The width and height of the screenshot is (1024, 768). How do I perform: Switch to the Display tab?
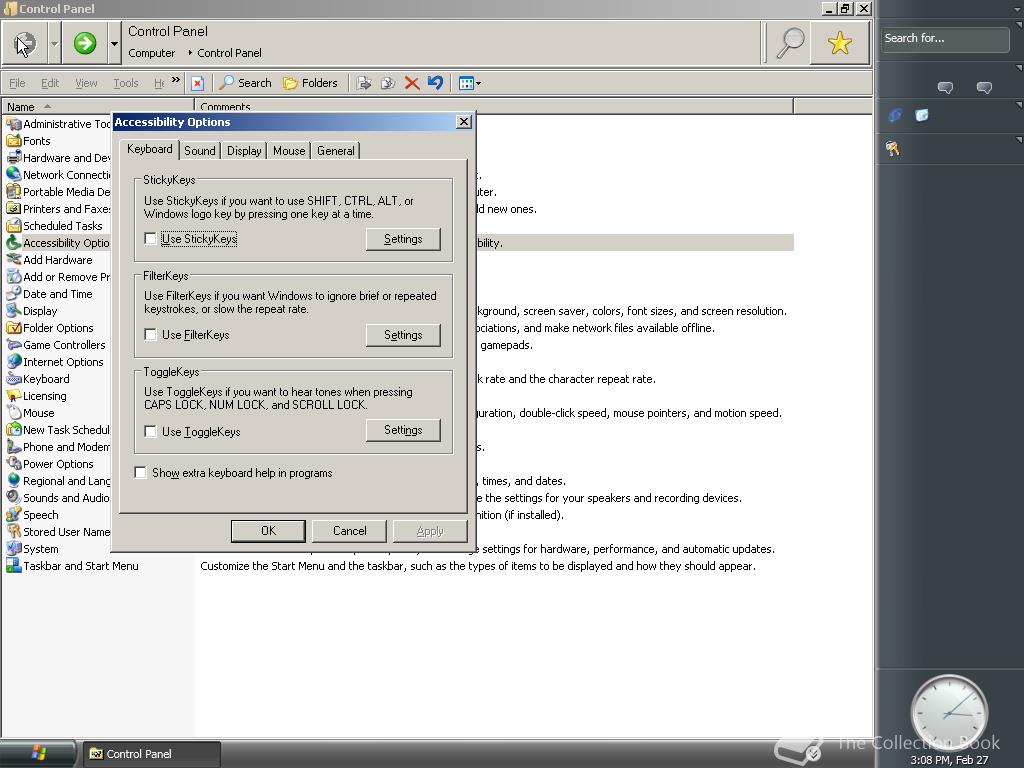click(x=244, y=151)
